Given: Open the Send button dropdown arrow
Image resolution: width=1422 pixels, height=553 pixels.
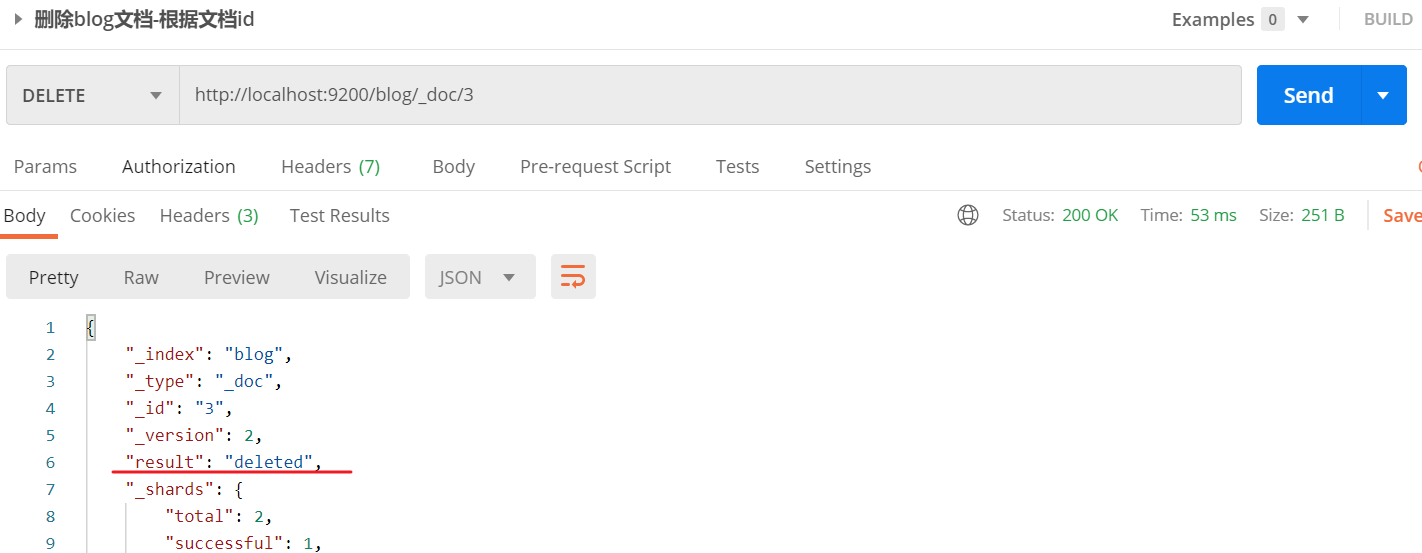Looking at the screenshot, I should tap(1383, 95).
